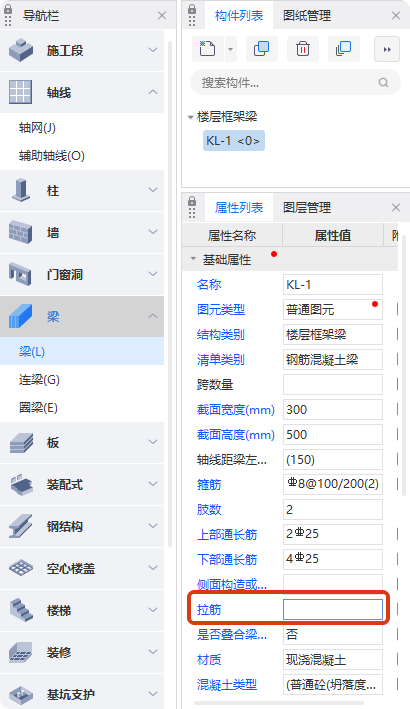This screenshot has height=709, width=410.
Task: Click the 上部通长筋 value field
Action: tap(333, 534)
